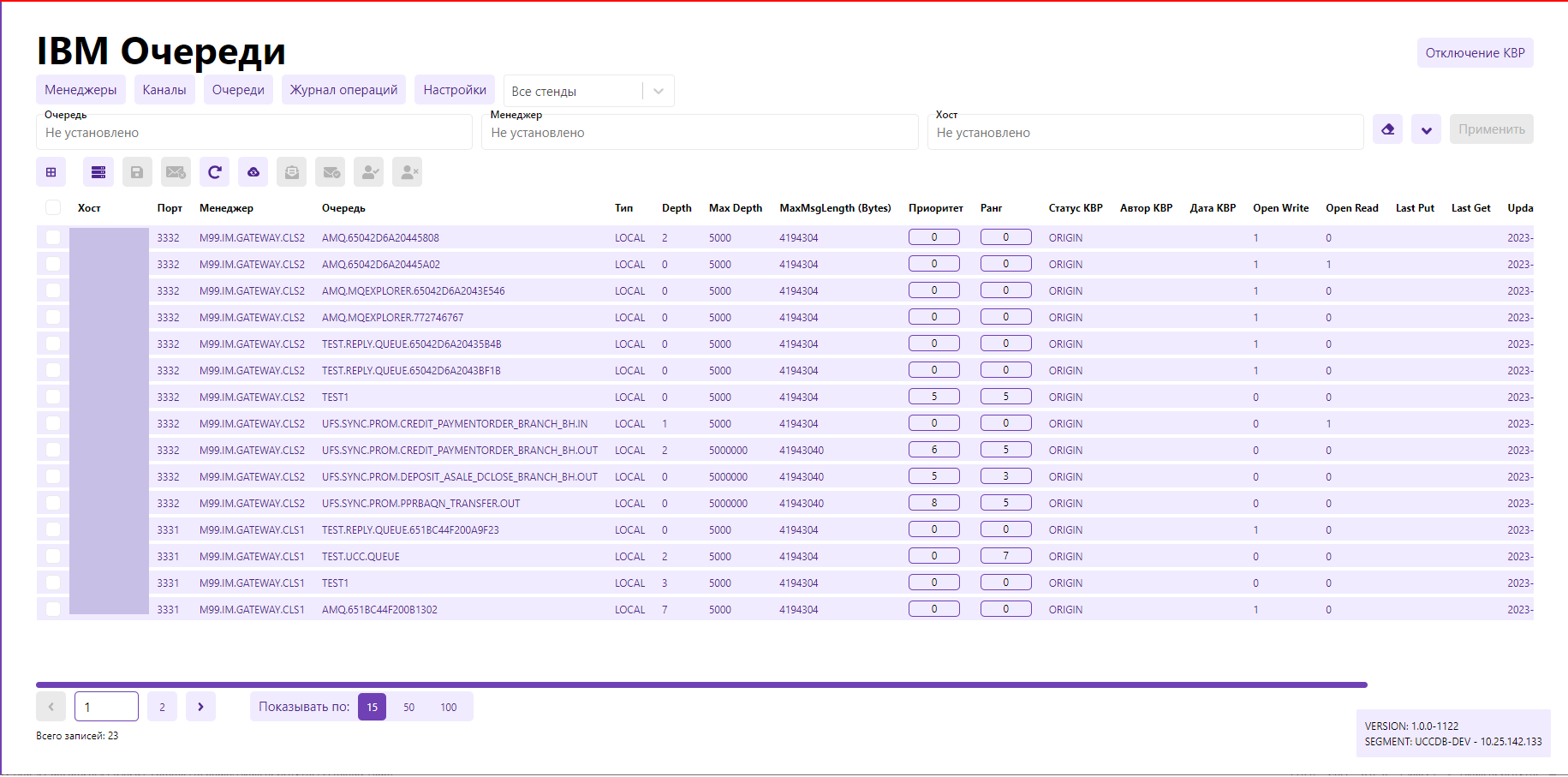The height and width of the screenshot is (777, 1568).
Task: Click the server rows list icon
Action: pos(98,172)
